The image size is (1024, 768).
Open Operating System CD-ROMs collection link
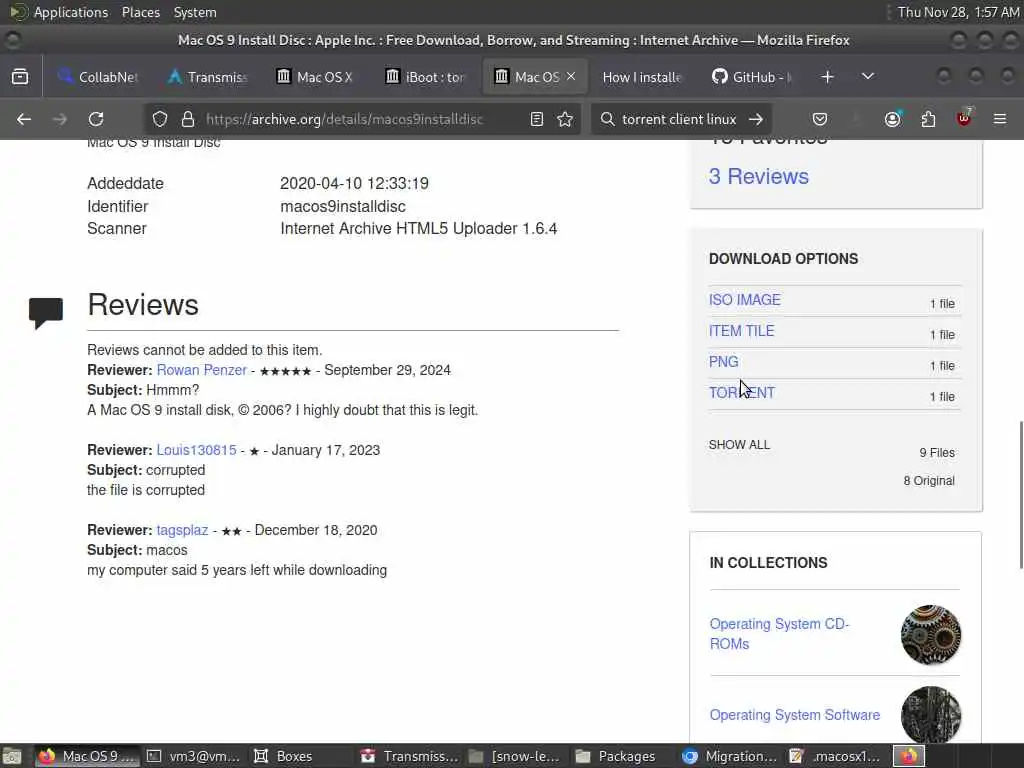click(x=779, y=633)
